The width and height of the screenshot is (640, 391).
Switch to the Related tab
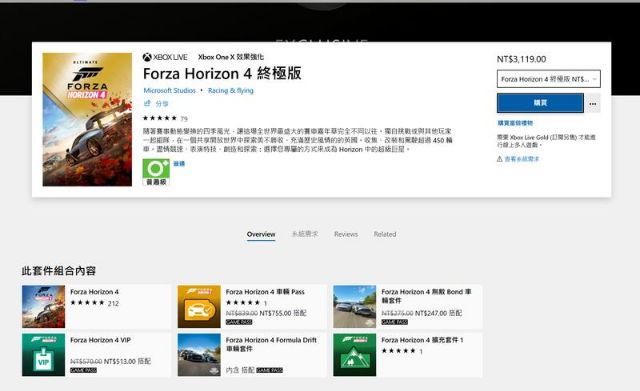385,234
